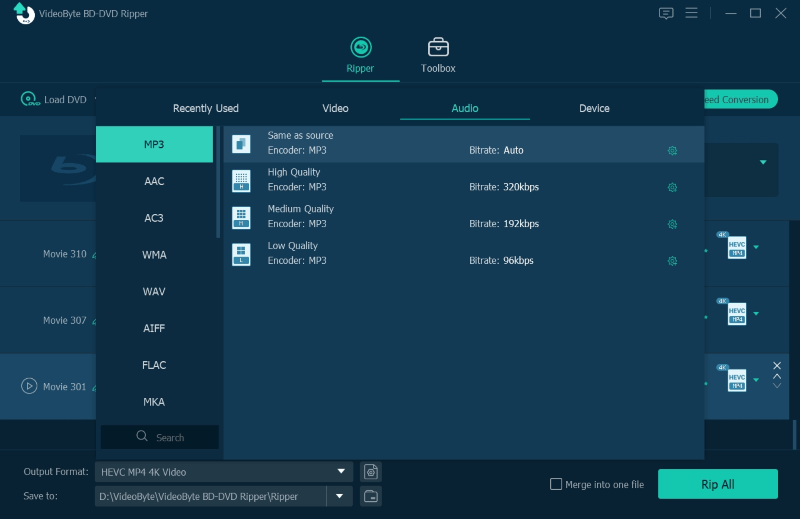This screenshot has height=519, width=800.
Task: Select the MKA format category
Action: [x=155, y=402]
